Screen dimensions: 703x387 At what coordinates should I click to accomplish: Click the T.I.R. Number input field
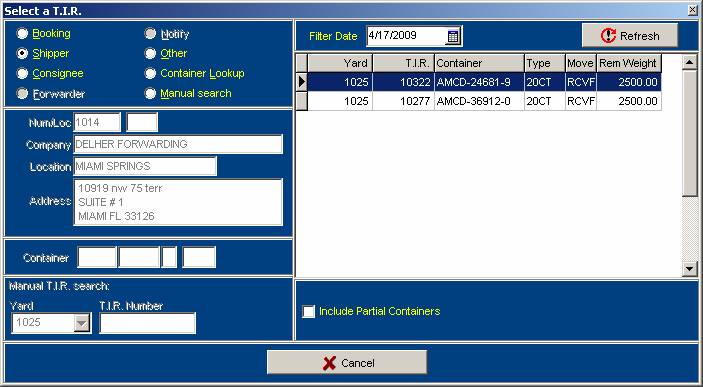click(148, 323)
